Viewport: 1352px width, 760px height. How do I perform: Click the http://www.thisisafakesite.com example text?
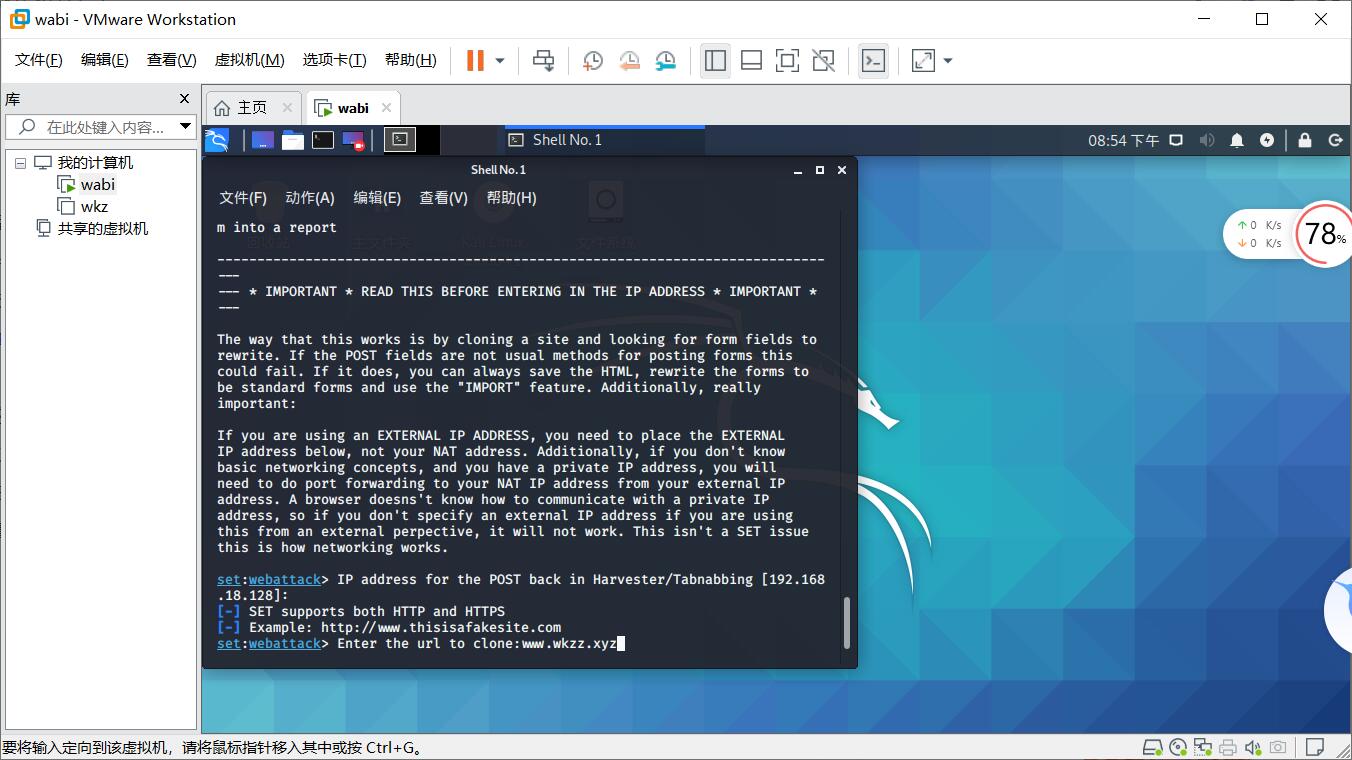click(441, 627)
